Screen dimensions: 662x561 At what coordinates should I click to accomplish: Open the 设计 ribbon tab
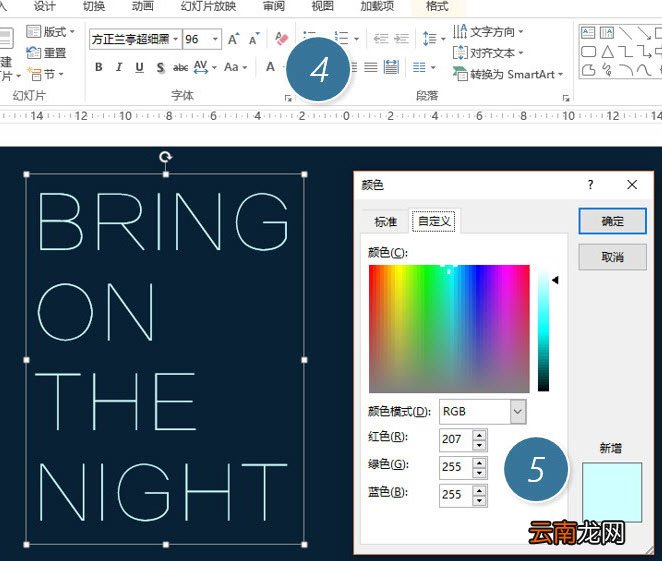tap(44, 6)
